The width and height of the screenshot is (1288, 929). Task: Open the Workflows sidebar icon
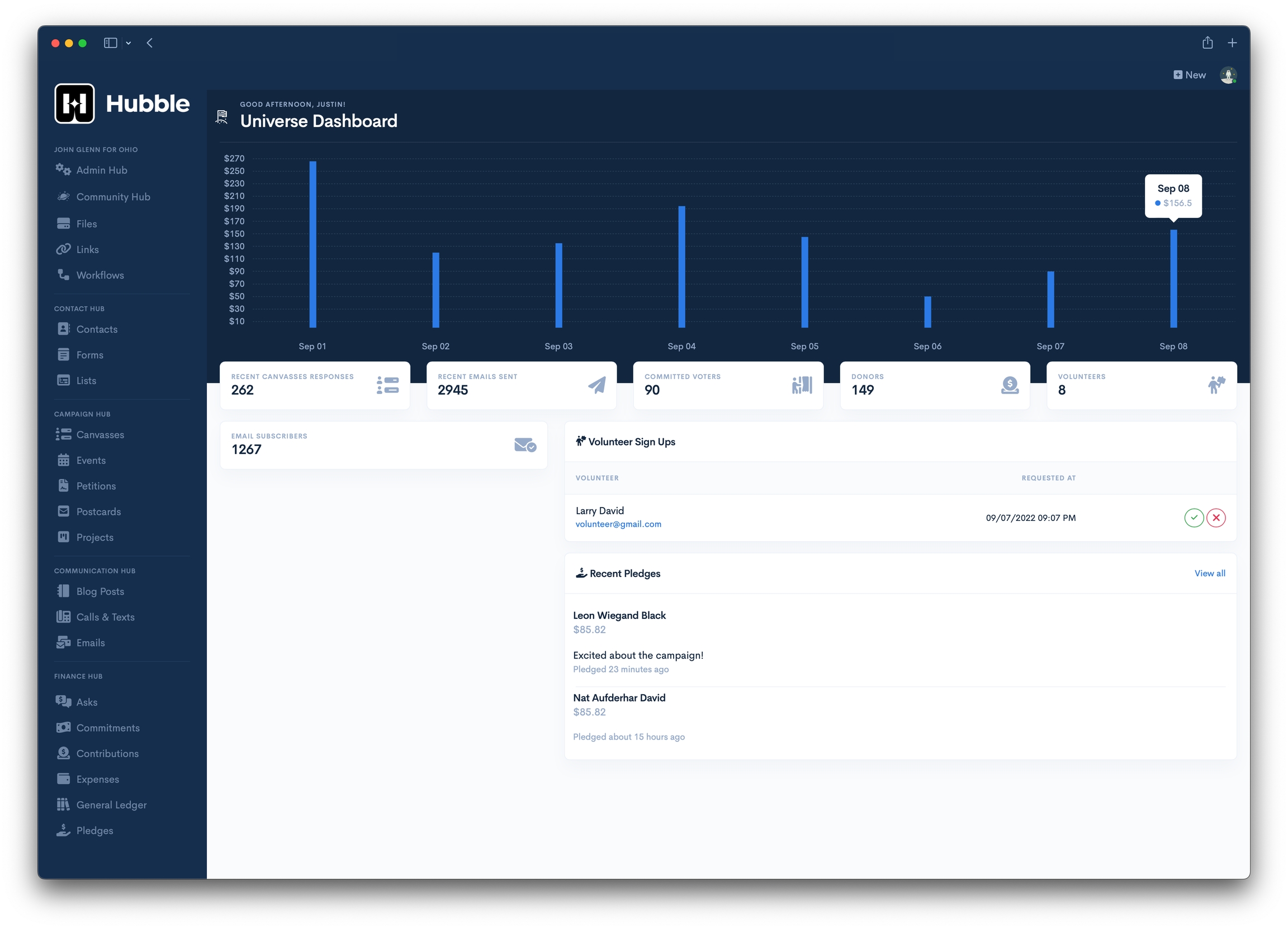pyautogui.click(x=63, y=275)
